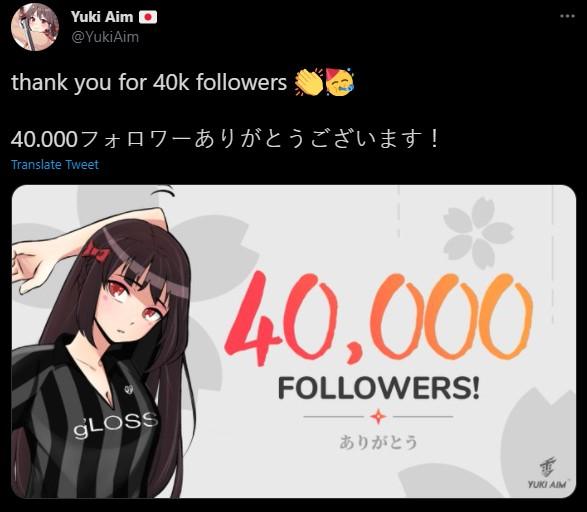This screenshot has width=587, height=512.
Task: Open the Yuki Aim display name link
Action: [102, 17]
